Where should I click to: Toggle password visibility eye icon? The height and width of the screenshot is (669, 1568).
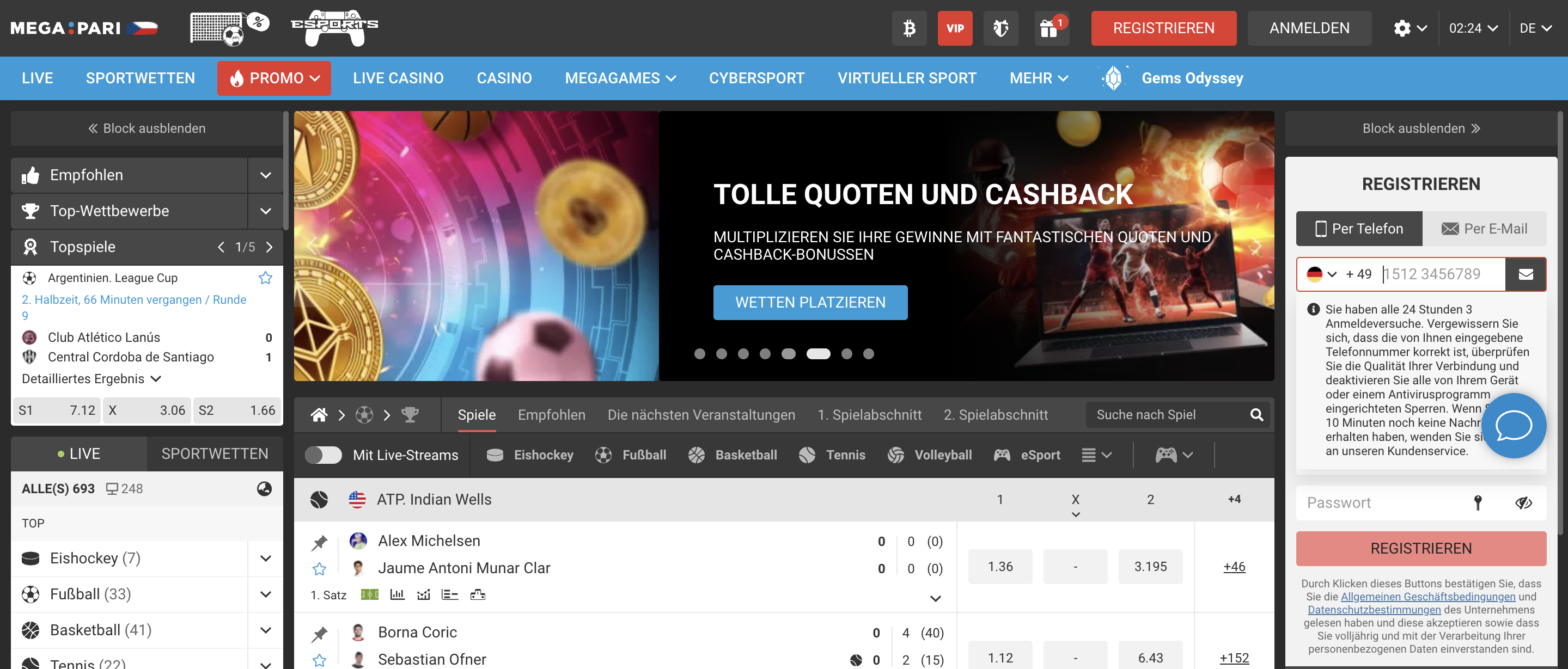point(1523,502)
